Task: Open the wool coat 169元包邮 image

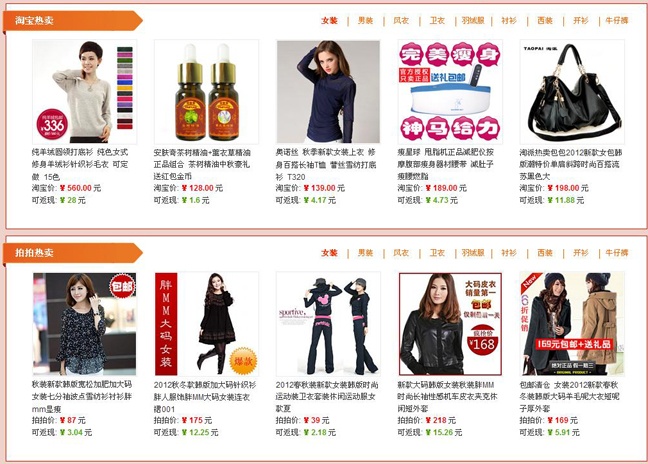Action: click(572, 324)
